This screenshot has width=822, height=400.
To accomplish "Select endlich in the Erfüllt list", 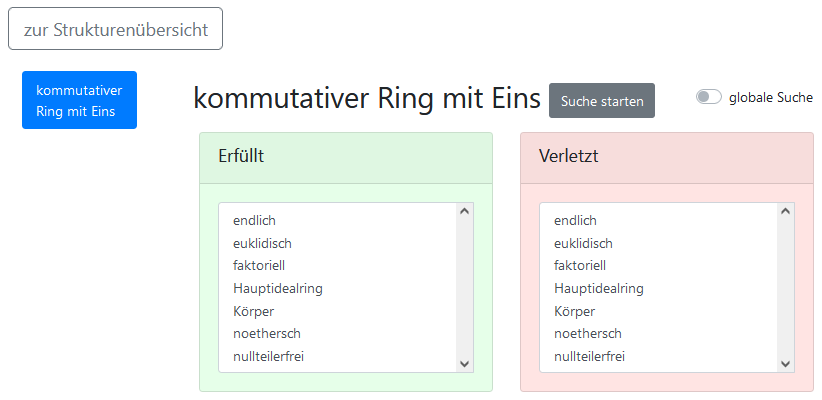I will [254, 220].
